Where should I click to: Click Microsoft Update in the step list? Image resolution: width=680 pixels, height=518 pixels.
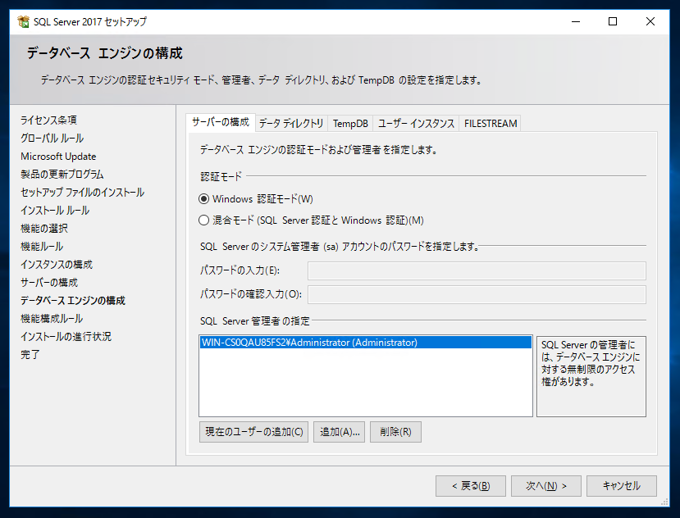point(58,156)
